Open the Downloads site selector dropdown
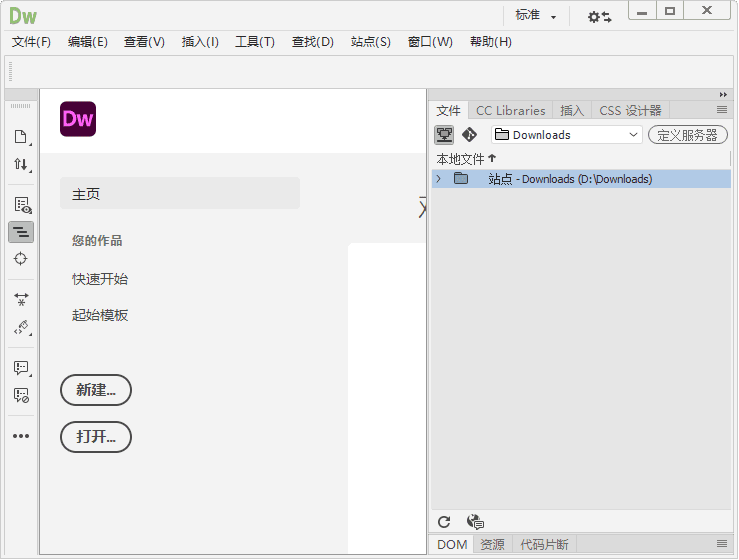 pyautogui.click(x=567, y=135)
